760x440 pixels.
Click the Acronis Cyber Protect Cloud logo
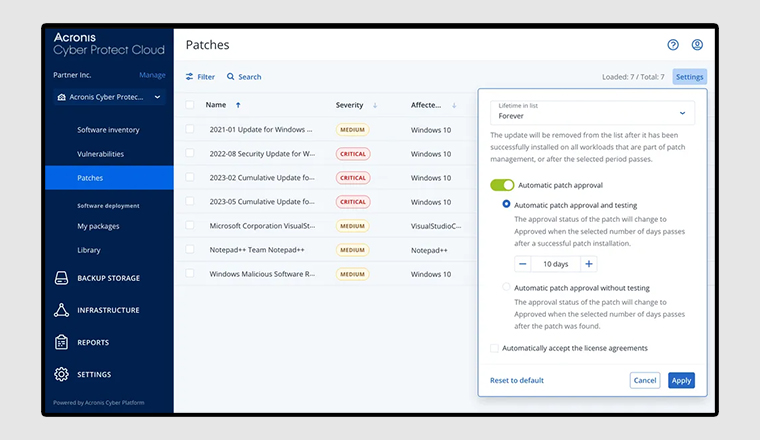[x=109, y=44]
